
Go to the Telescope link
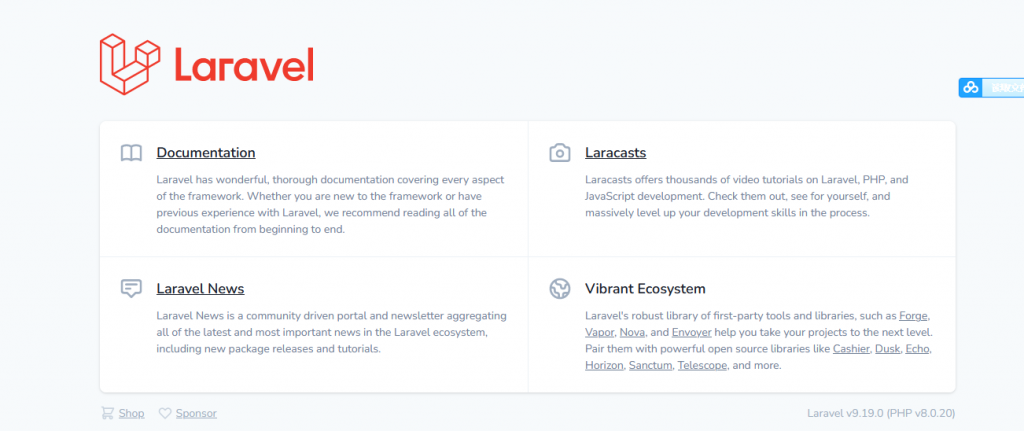click(702, 366)
